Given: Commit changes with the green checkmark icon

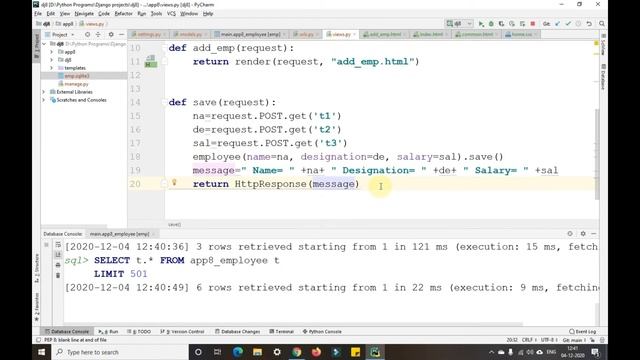Looking at the screenshot, I should point(568,24).
